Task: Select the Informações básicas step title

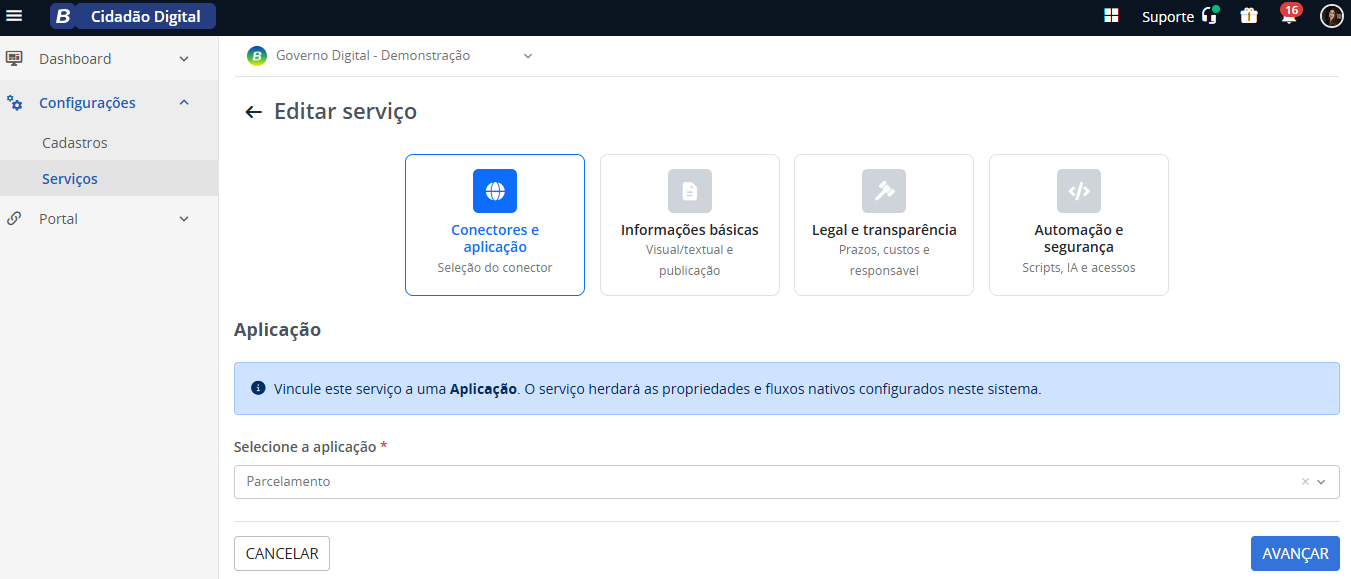Action: point(690,230)
